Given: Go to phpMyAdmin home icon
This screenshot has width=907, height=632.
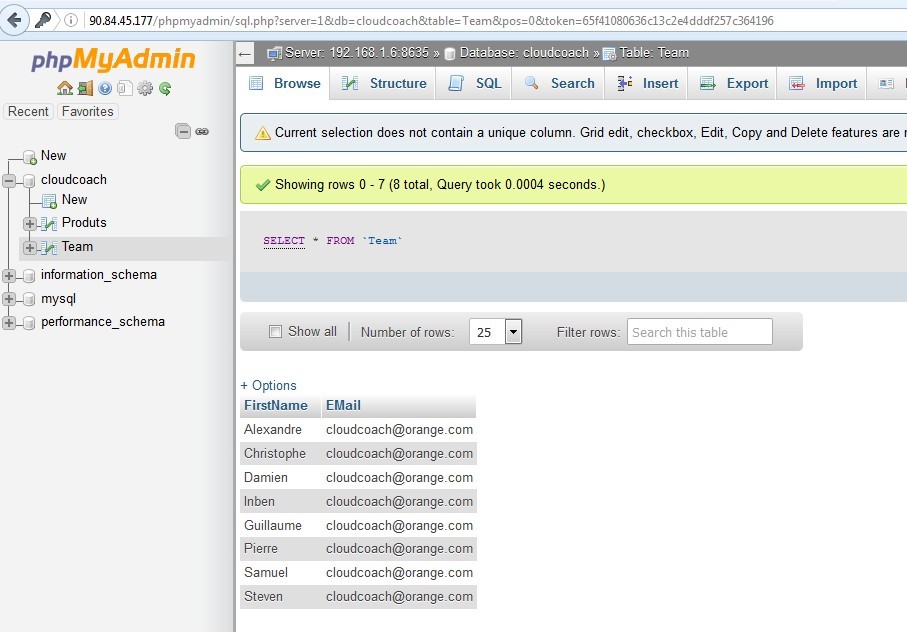Looking at the screenshot, I should pyautogui.click(x=65, y=88).
